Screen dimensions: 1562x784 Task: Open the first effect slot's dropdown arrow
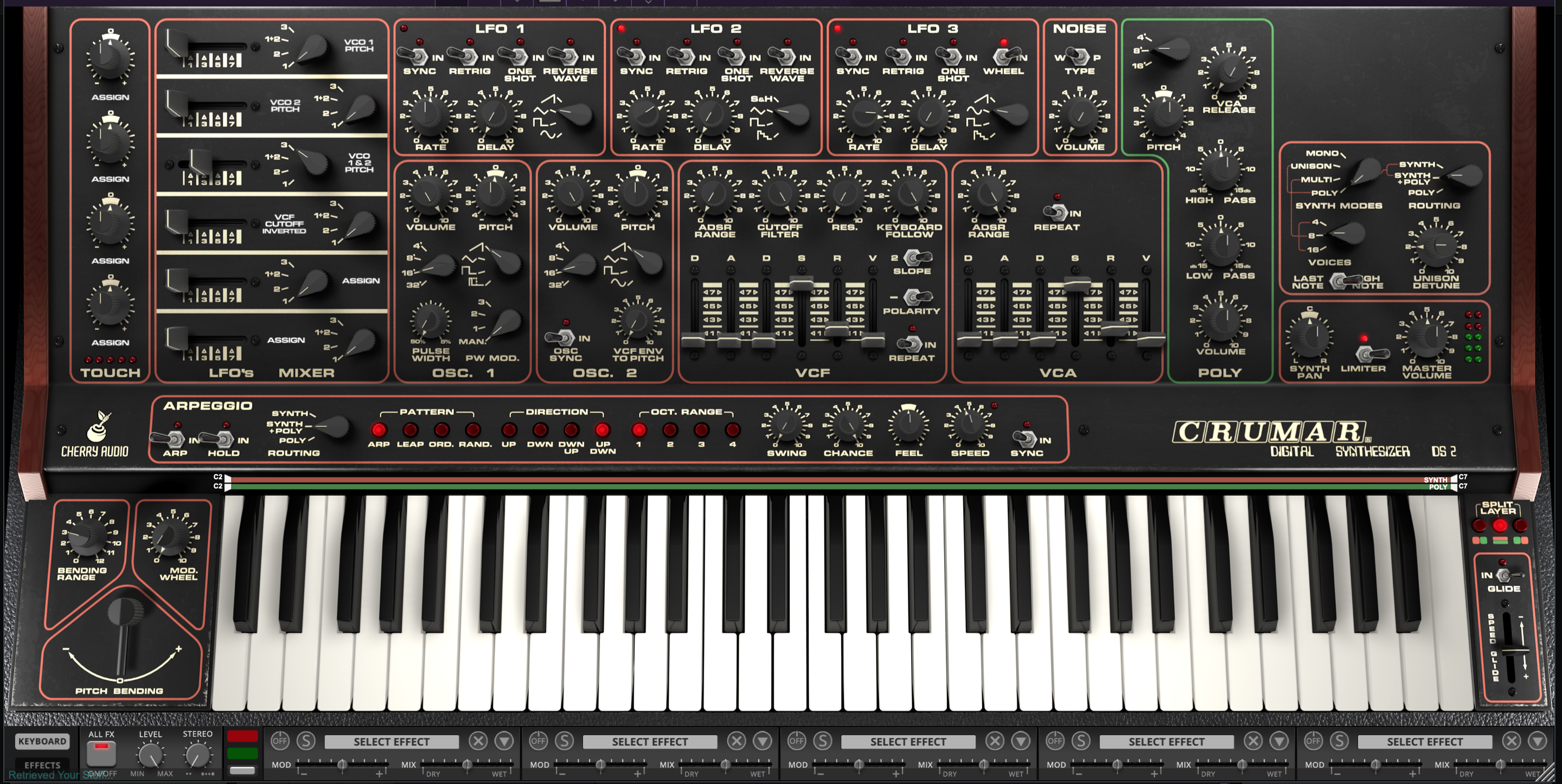[x=504, y=740]
